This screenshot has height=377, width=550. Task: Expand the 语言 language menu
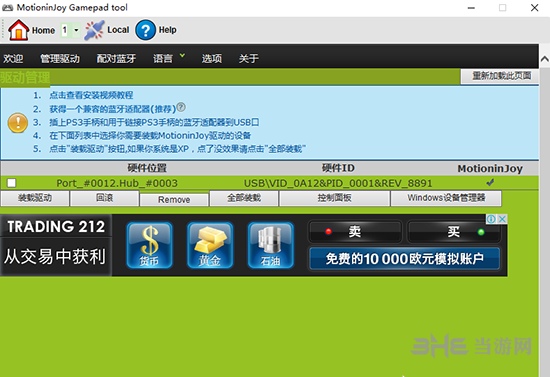tap(169, 58)
